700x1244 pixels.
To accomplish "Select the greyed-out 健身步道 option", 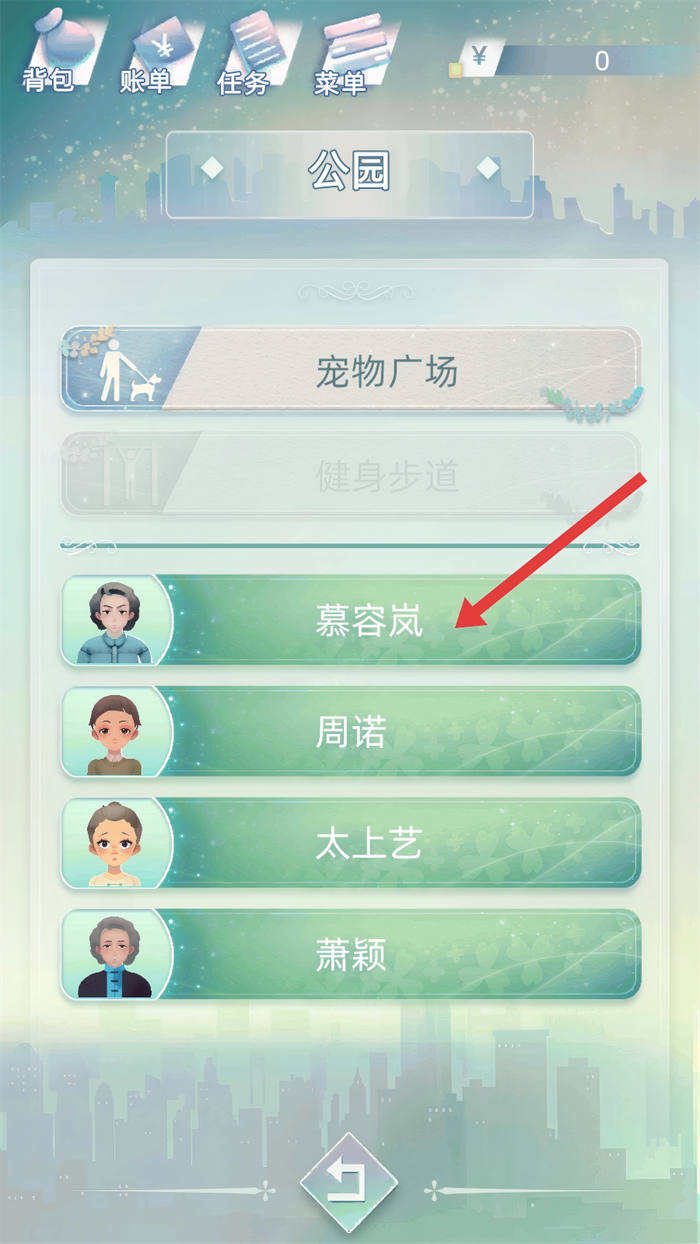I will (350, 474).
